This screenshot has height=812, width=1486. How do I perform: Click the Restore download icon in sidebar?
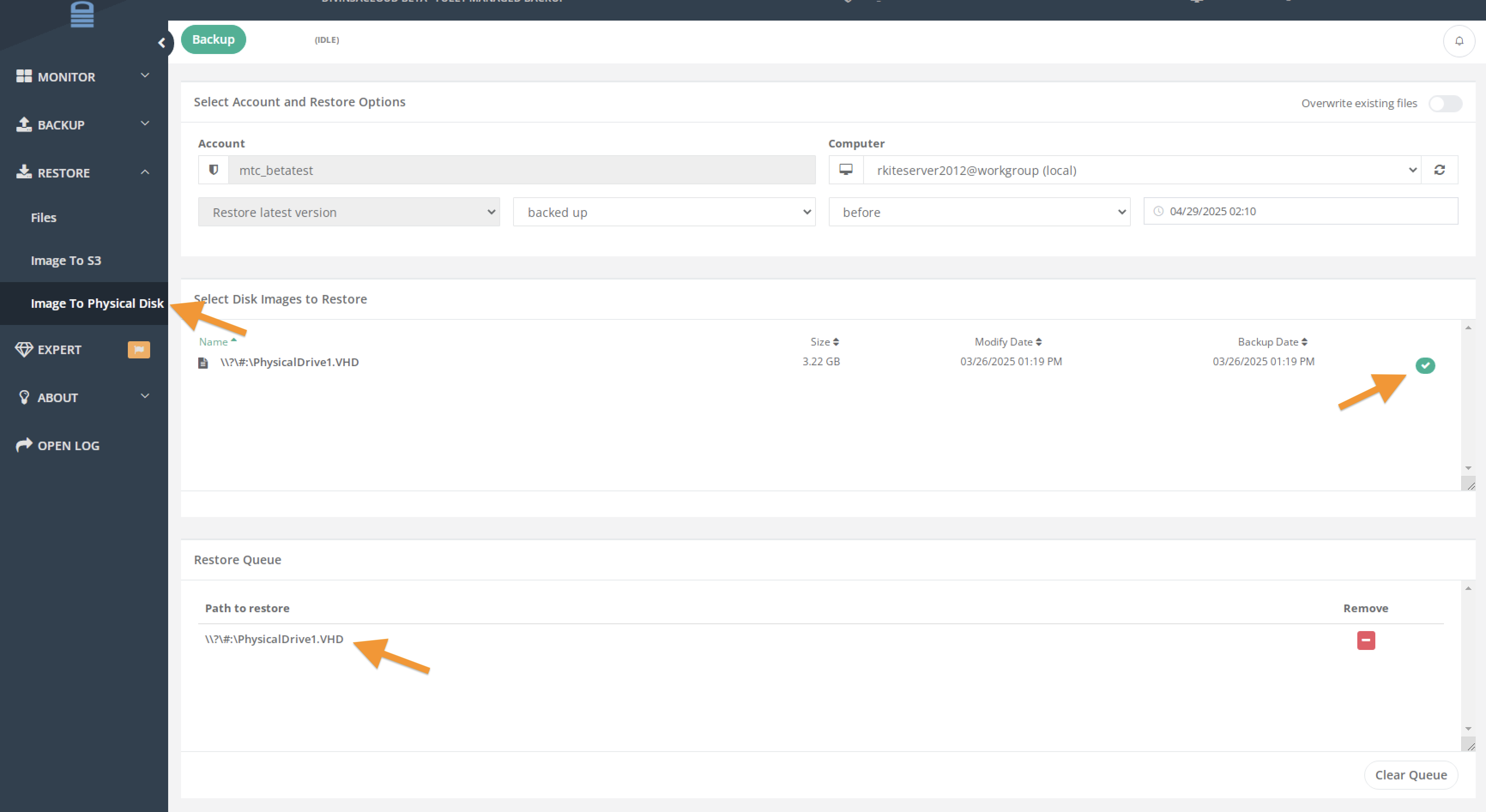(24, 172)
